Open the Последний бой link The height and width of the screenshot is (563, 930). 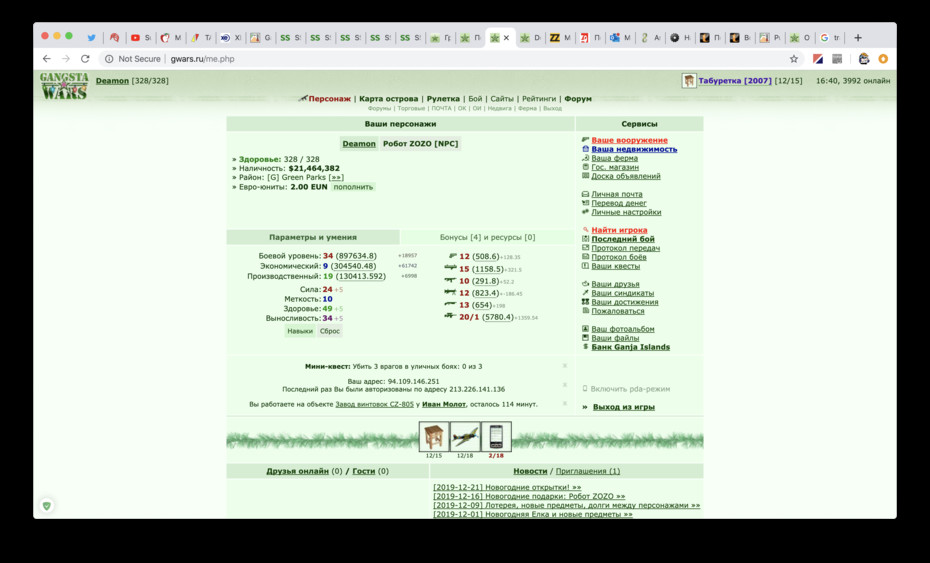pos(623,238)
